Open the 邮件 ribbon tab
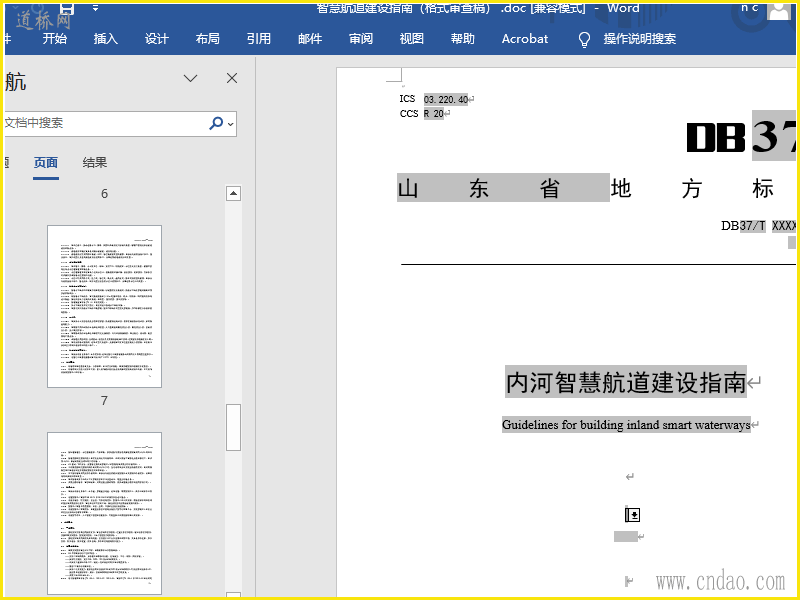800x600 pixels. (x=310, y=39)
